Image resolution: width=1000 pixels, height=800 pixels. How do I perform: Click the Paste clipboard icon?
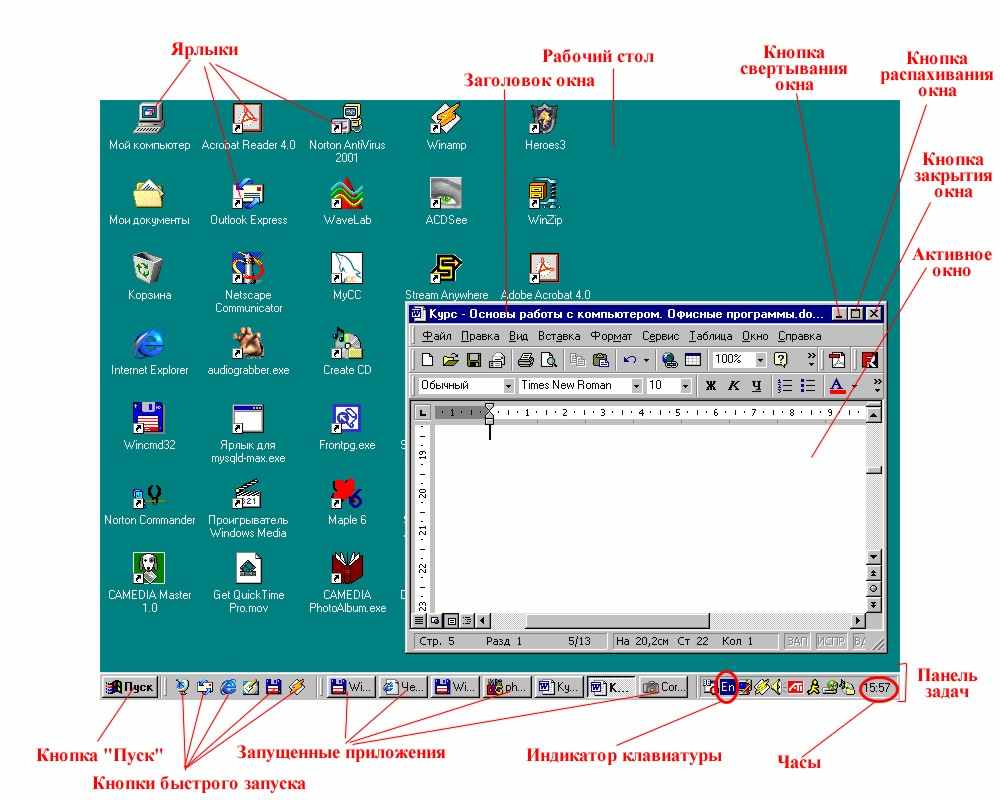coord(601,360)
